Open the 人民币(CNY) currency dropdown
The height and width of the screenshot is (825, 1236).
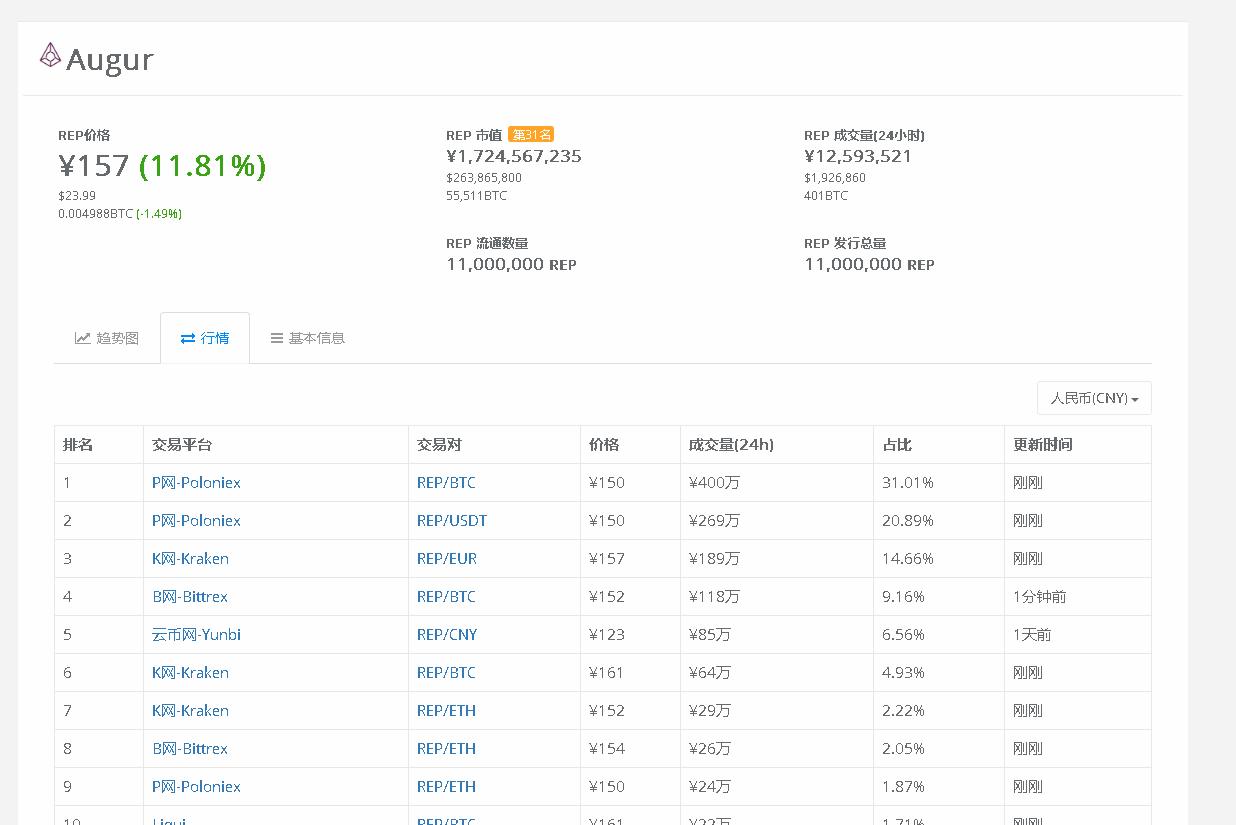[x=1094, y=398]
